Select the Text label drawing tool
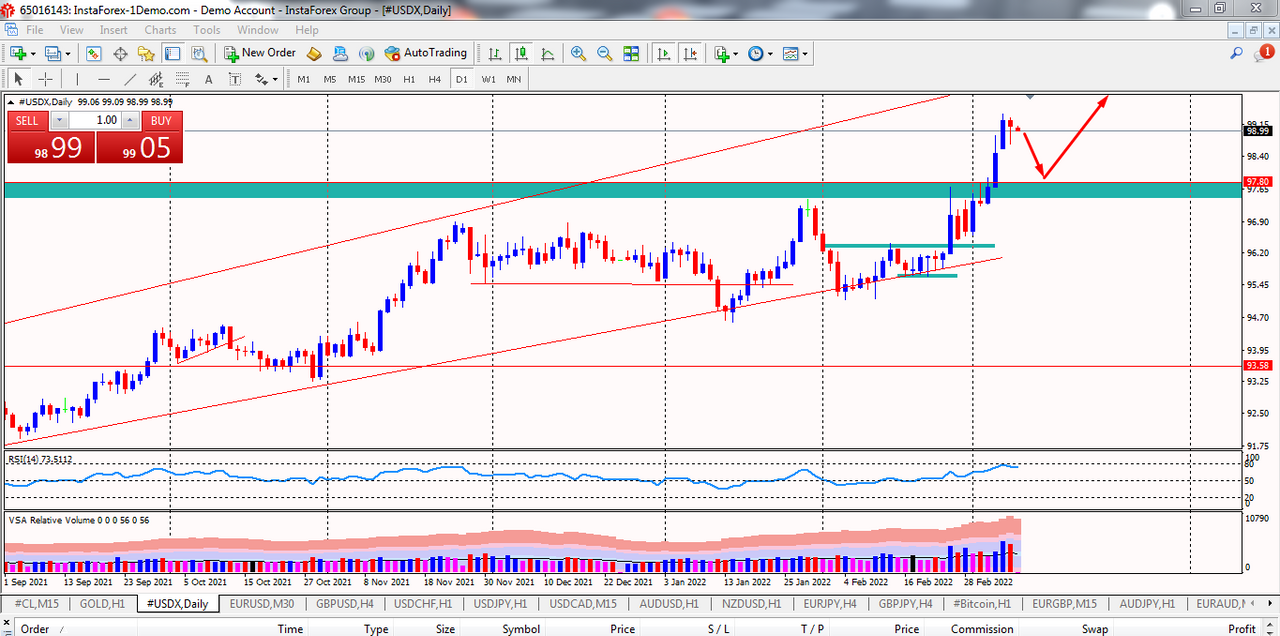This screenshot has width=1280, height=636. pyautogui.click(x=209, y=79)
